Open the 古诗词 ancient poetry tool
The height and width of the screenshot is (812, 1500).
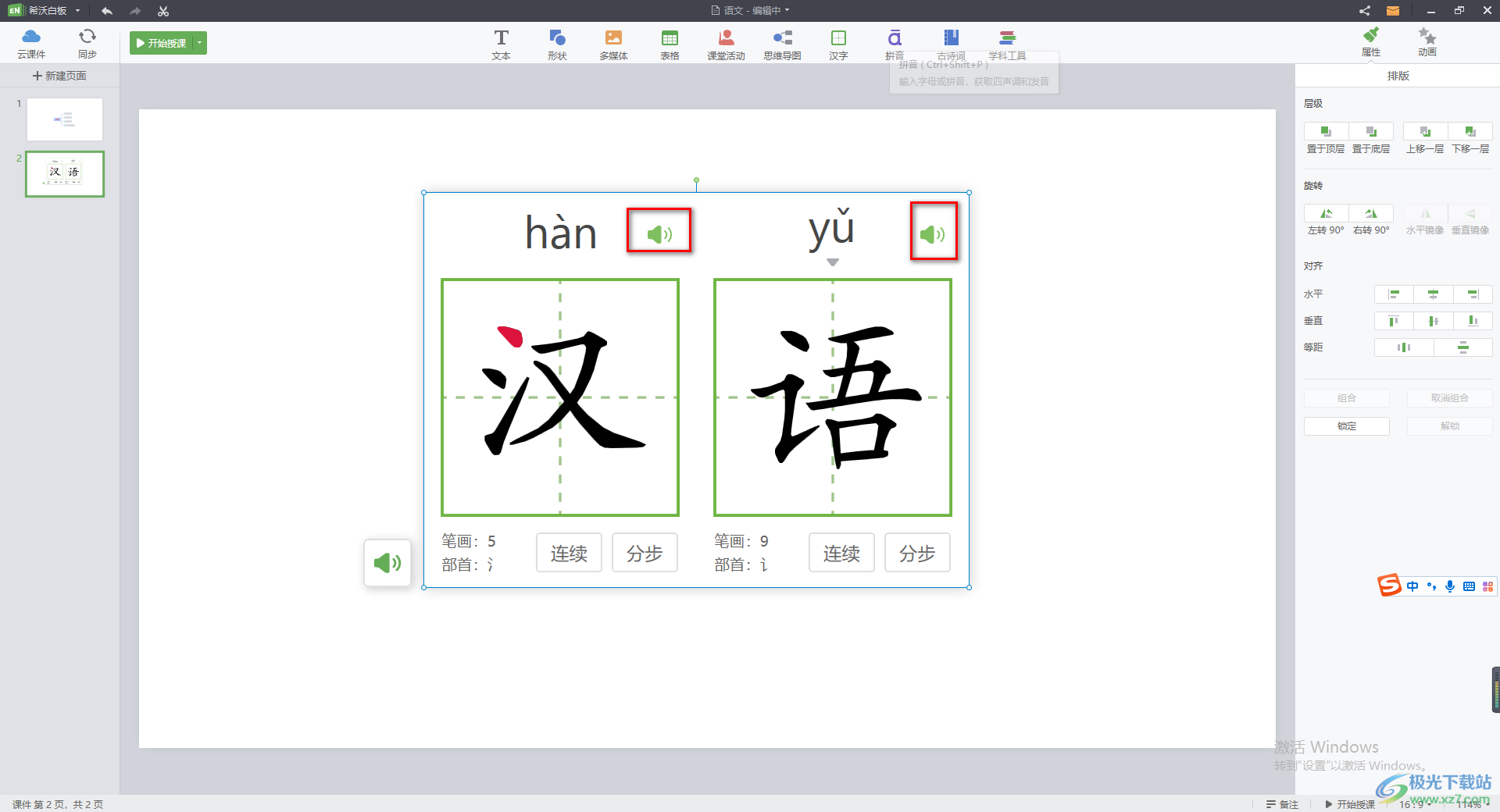(951, 45)
